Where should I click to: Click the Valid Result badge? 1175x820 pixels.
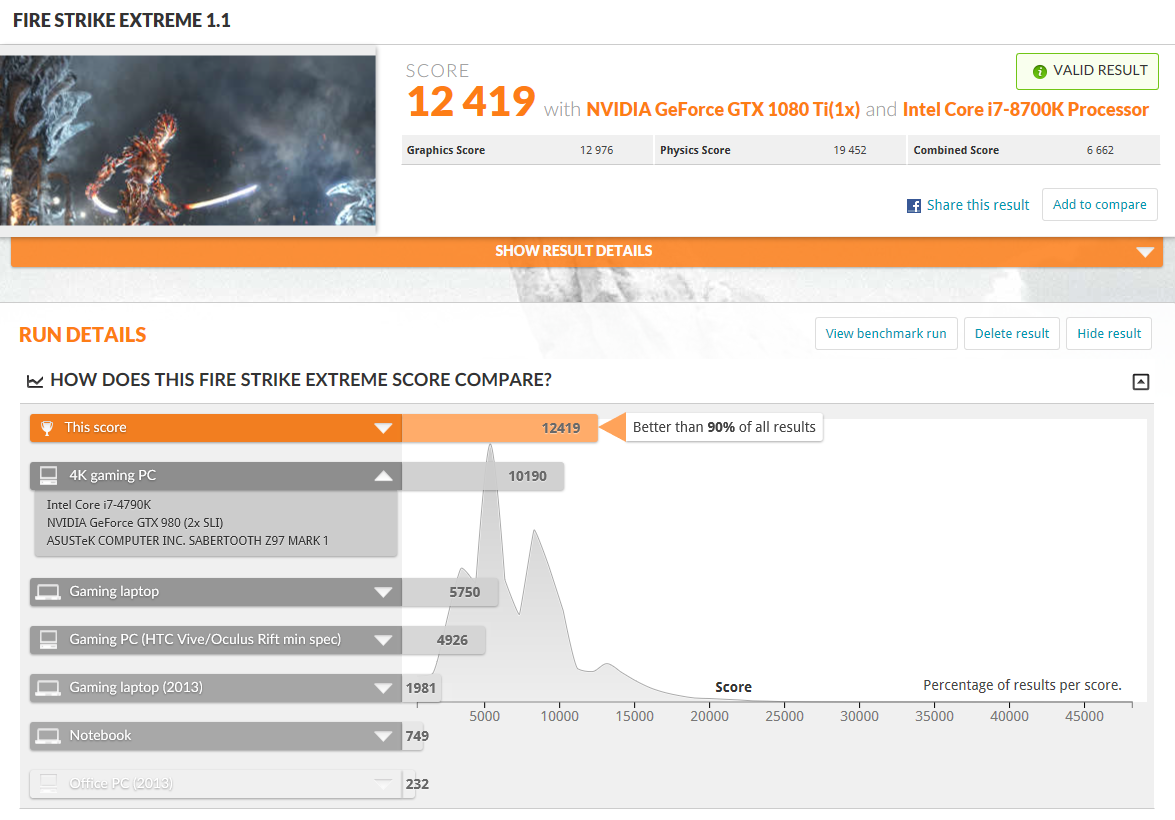coord(1087,71)
